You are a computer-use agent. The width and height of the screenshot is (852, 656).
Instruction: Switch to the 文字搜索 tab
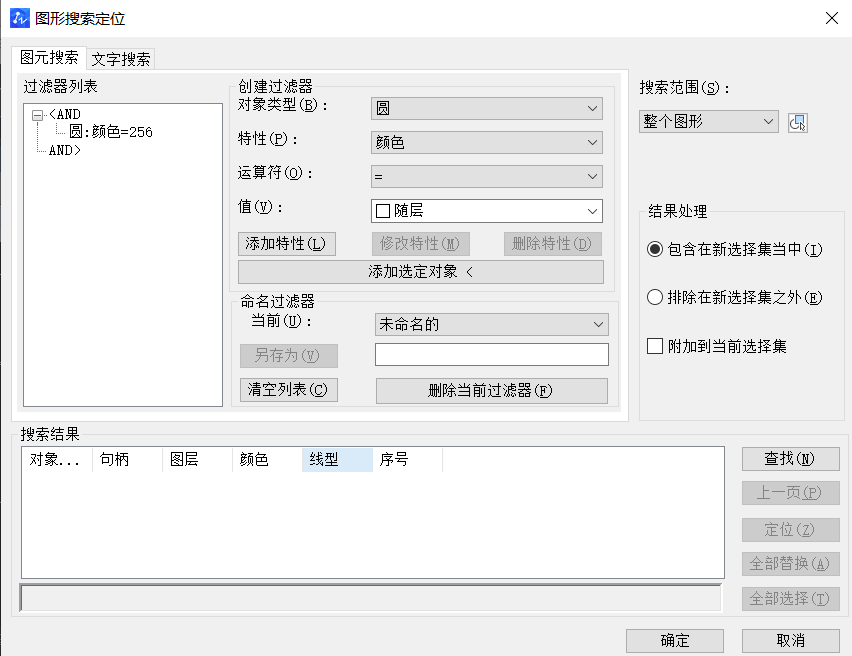(x=119, y=59)
